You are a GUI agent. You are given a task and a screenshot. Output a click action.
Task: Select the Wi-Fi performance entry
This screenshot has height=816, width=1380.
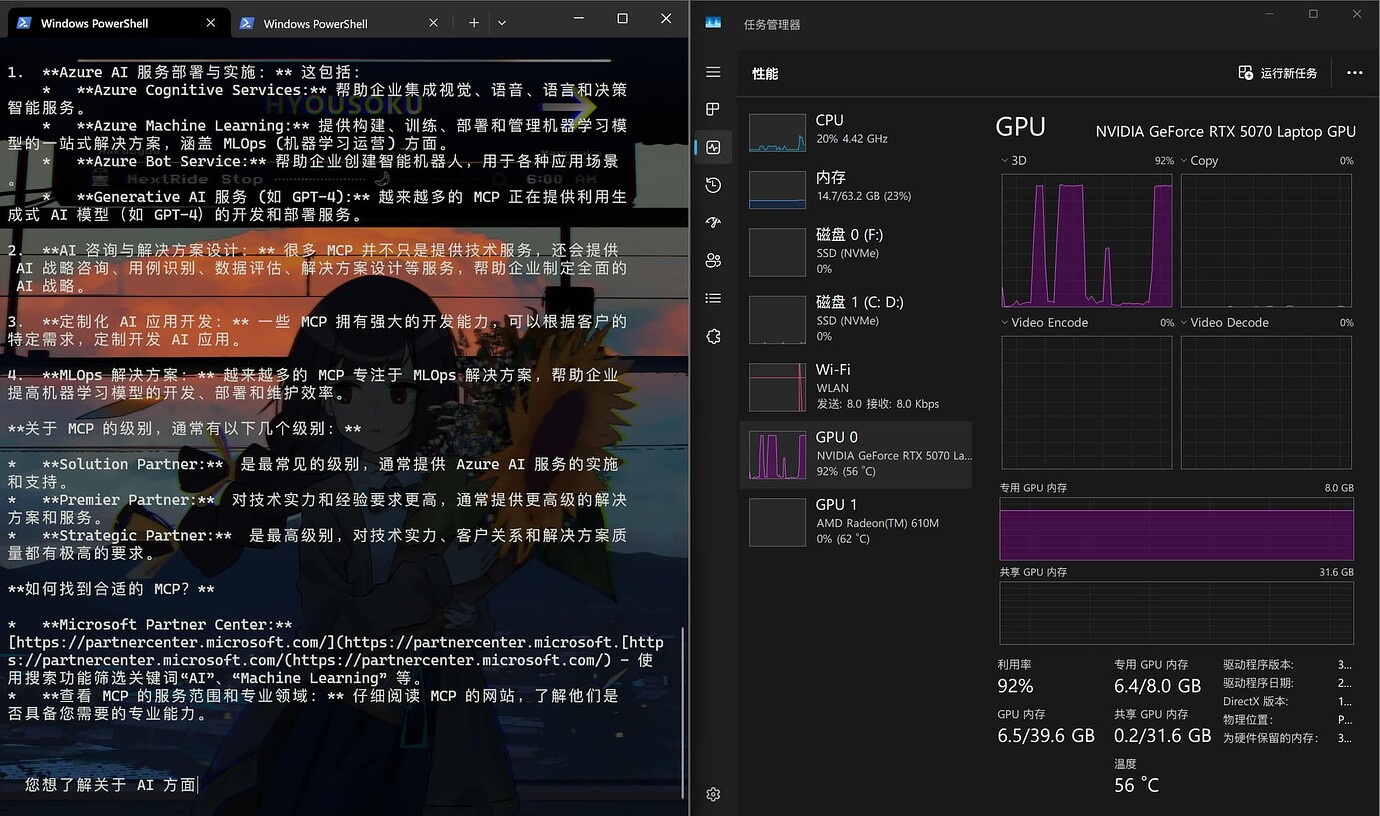tap(856, 386)
